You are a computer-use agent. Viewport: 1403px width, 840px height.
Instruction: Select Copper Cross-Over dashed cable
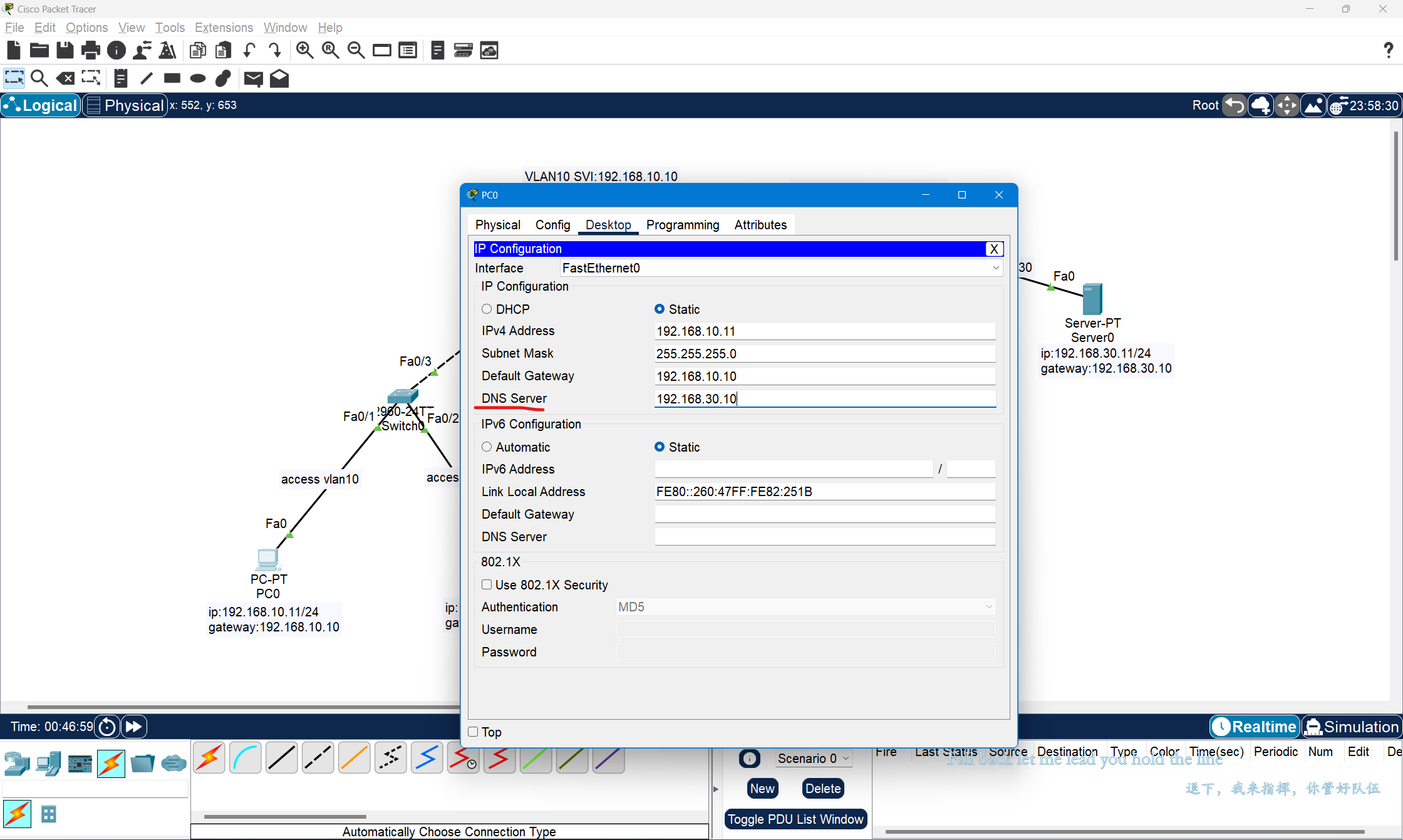318,759
